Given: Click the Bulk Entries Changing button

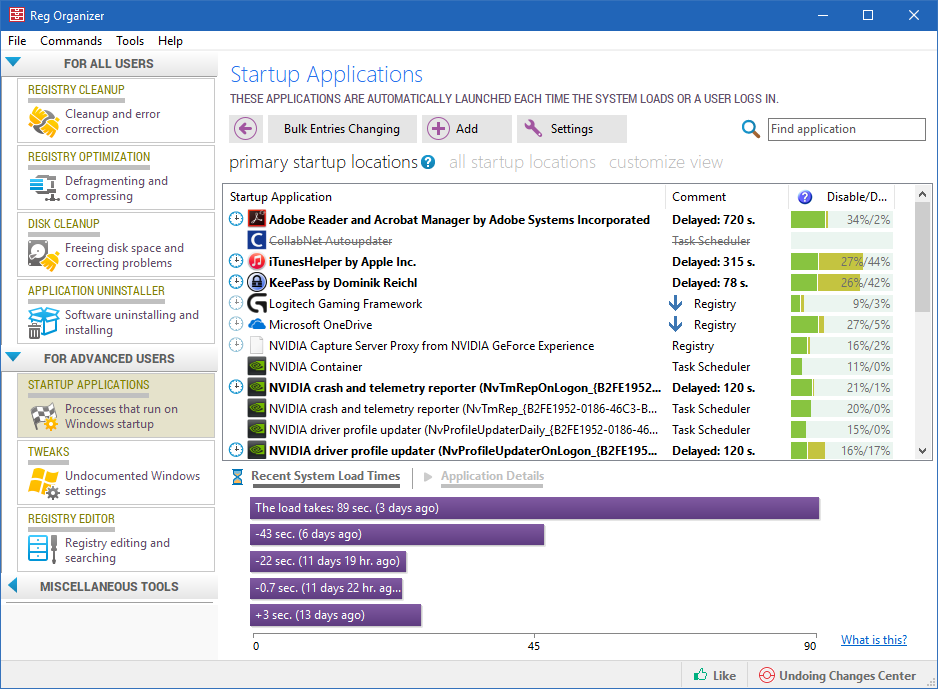Looking at the screenshot, I should (341, 129).
